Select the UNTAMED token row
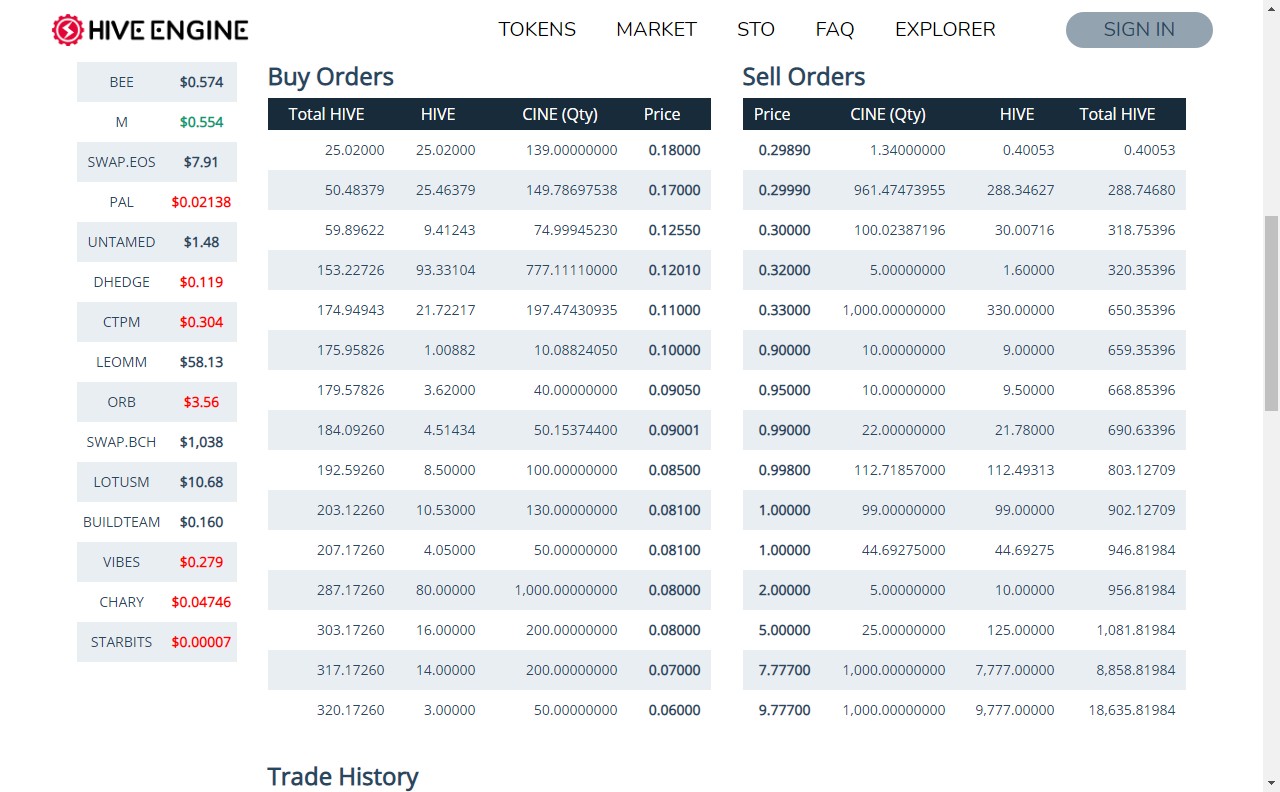Viewport: 1280px width, 792px height. tap(157, 242)
